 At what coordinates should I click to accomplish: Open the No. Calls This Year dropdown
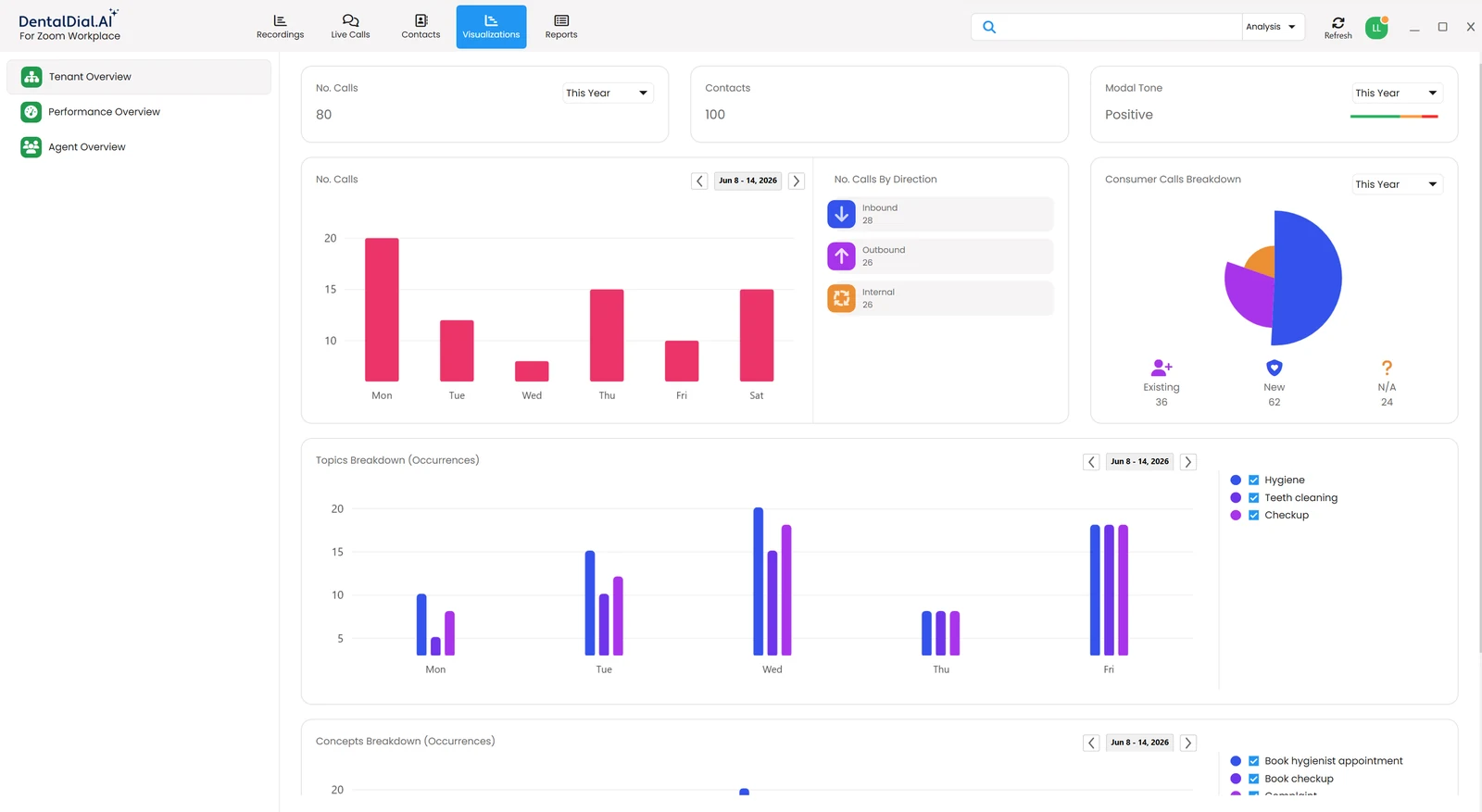[608, 93]
